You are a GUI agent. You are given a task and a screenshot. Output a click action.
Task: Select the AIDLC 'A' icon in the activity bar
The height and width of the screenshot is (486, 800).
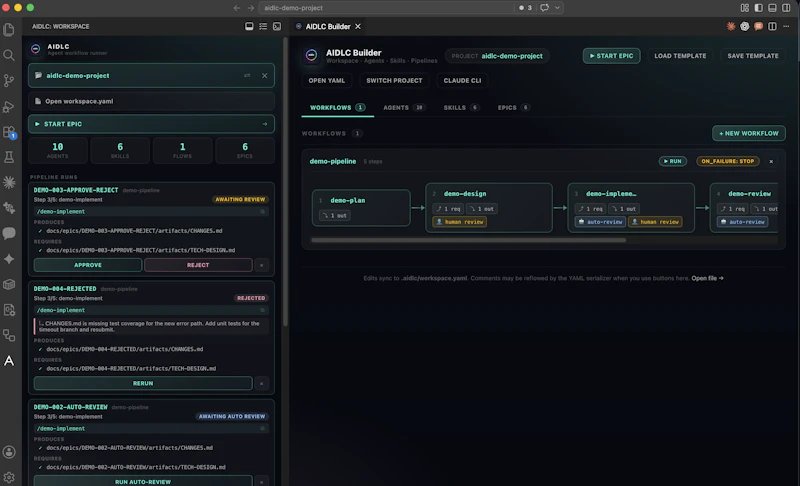pos(9,361)
